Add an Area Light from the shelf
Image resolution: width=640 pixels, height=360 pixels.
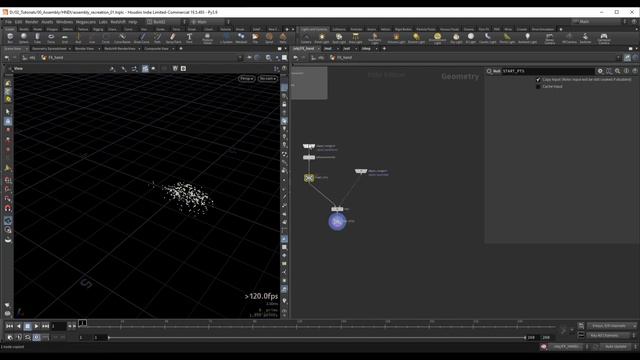(355, 38)
